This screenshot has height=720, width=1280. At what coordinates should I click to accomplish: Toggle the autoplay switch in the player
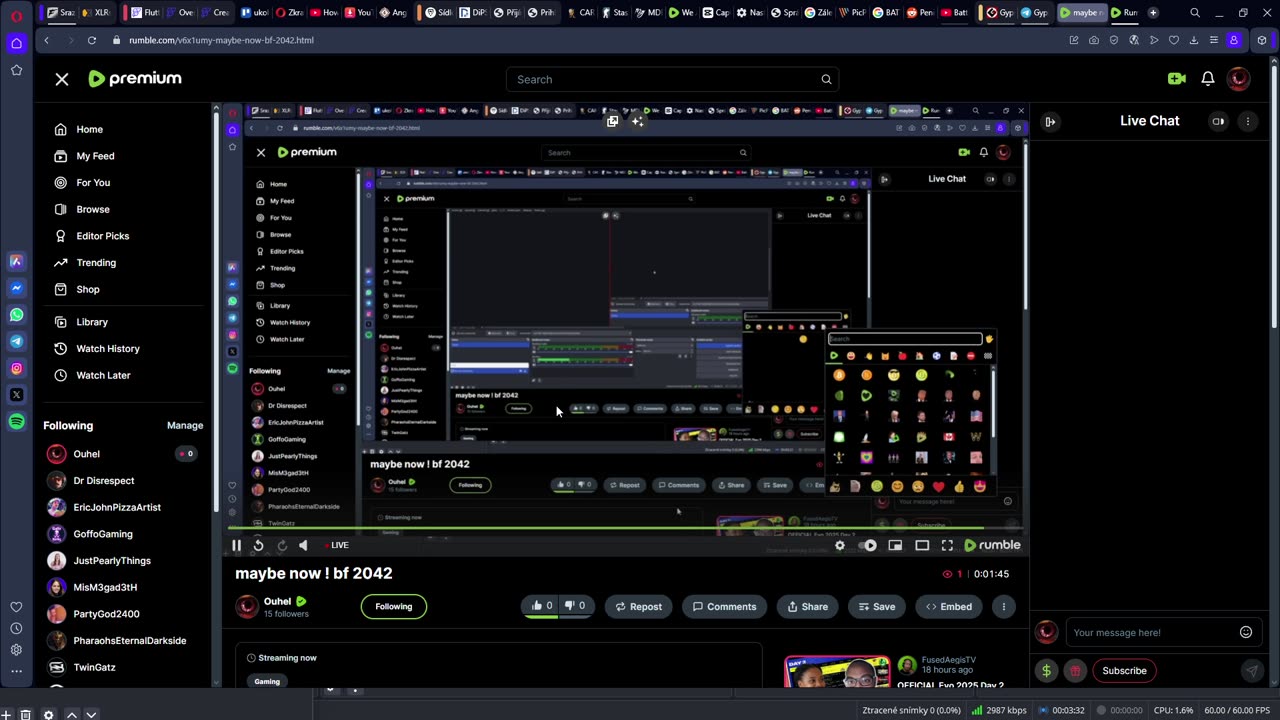click(867, 545)
